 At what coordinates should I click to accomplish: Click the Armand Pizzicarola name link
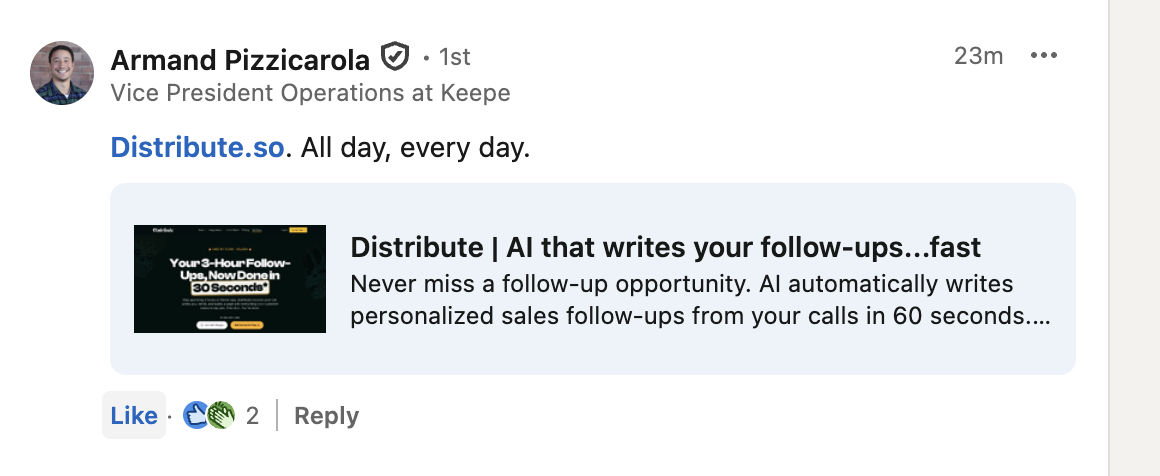(240, 60)
